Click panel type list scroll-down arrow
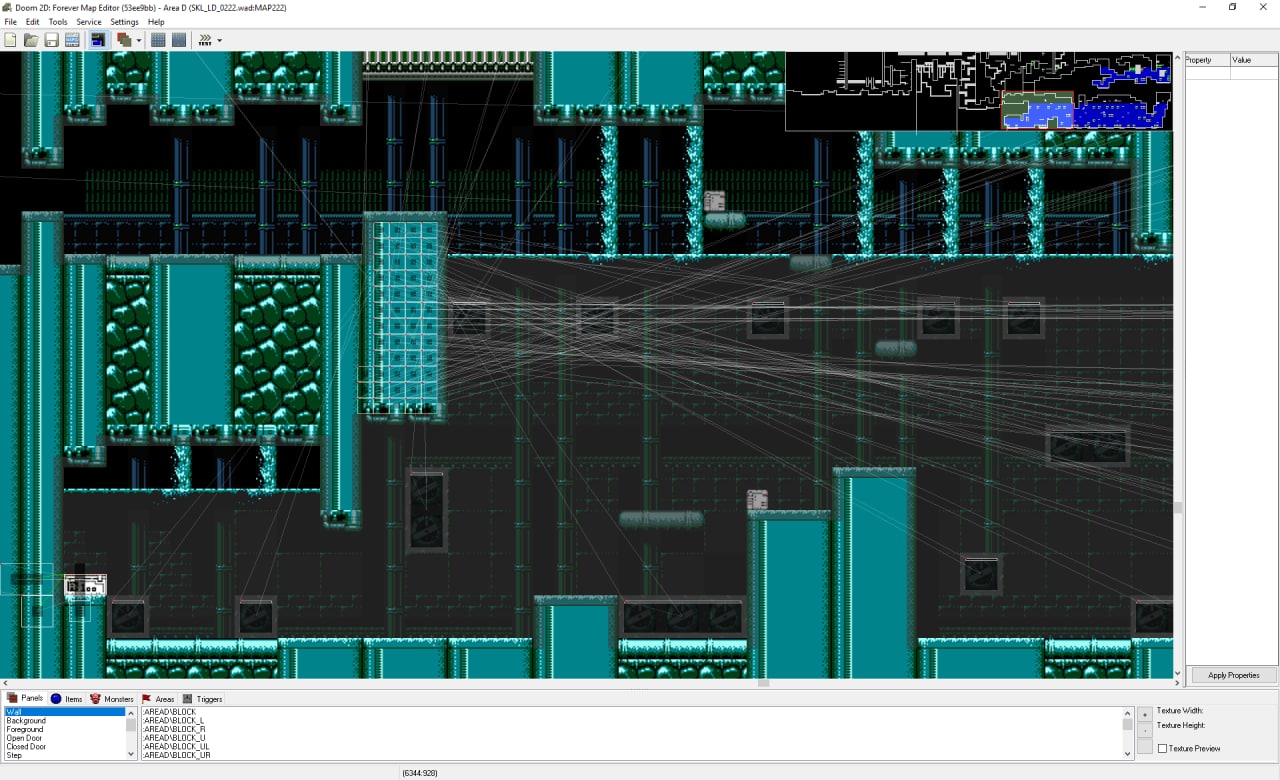The height and width of the screenshot is (780, 1280). tap(131, 754)
